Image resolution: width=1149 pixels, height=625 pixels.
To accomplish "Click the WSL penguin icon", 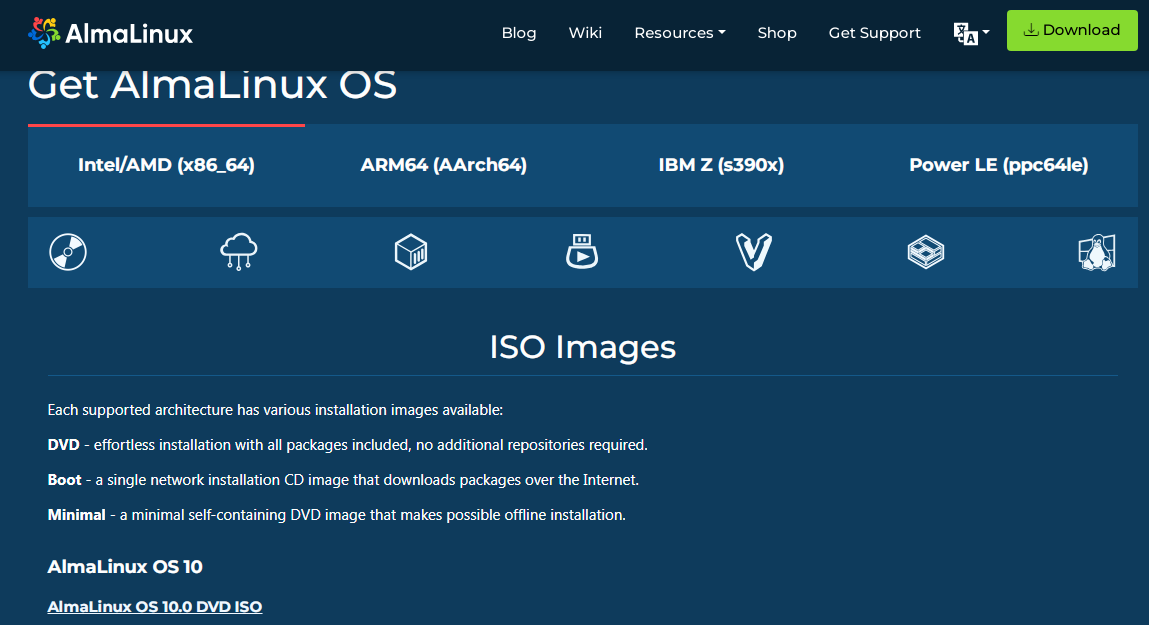I will coord(1096,252).
